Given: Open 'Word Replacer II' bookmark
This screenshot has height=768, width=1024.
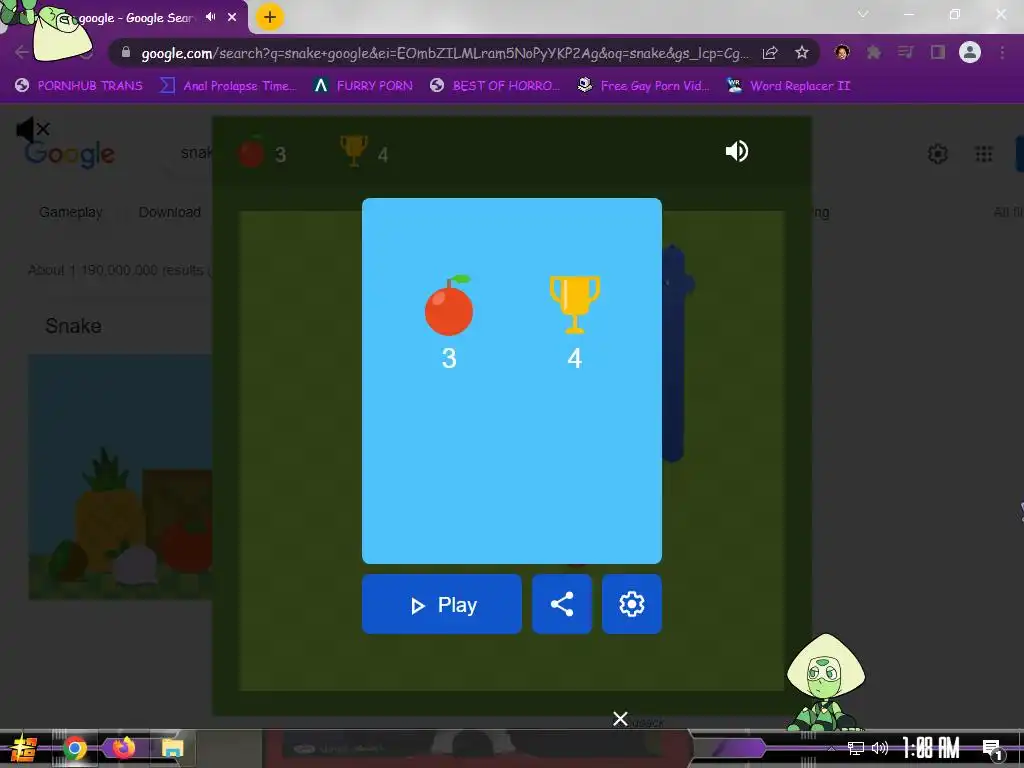Looking at the screenshot, I should tap(788, 86).
